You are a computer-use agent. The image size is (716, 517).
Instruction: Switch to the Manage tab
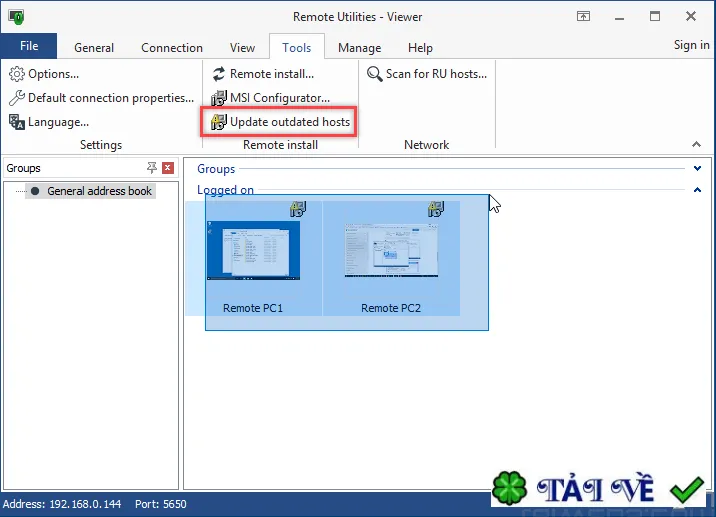359,47
